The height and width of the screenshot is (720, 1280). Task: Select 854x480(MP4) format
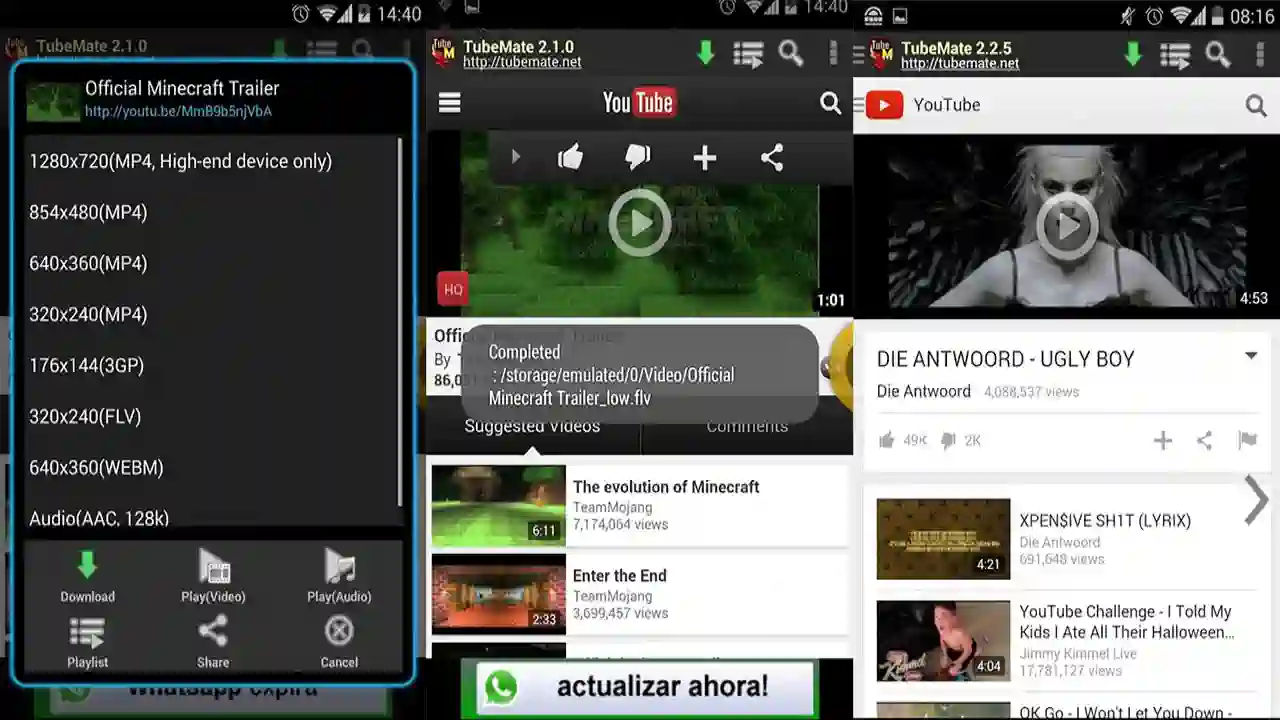pyautogui.click(x=88, y=212)
